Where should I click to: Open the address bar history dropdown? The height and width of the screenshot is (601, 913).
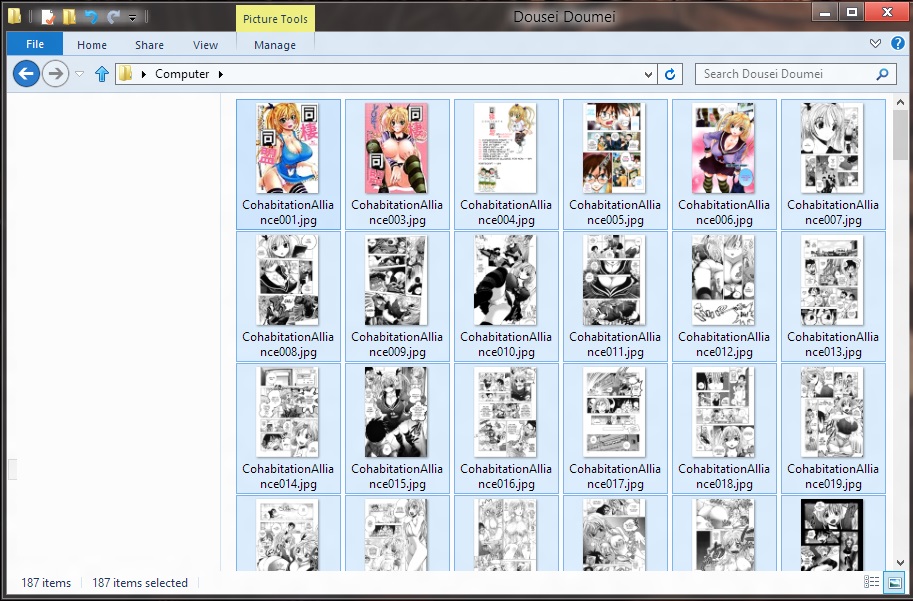(x=649, y=74)
